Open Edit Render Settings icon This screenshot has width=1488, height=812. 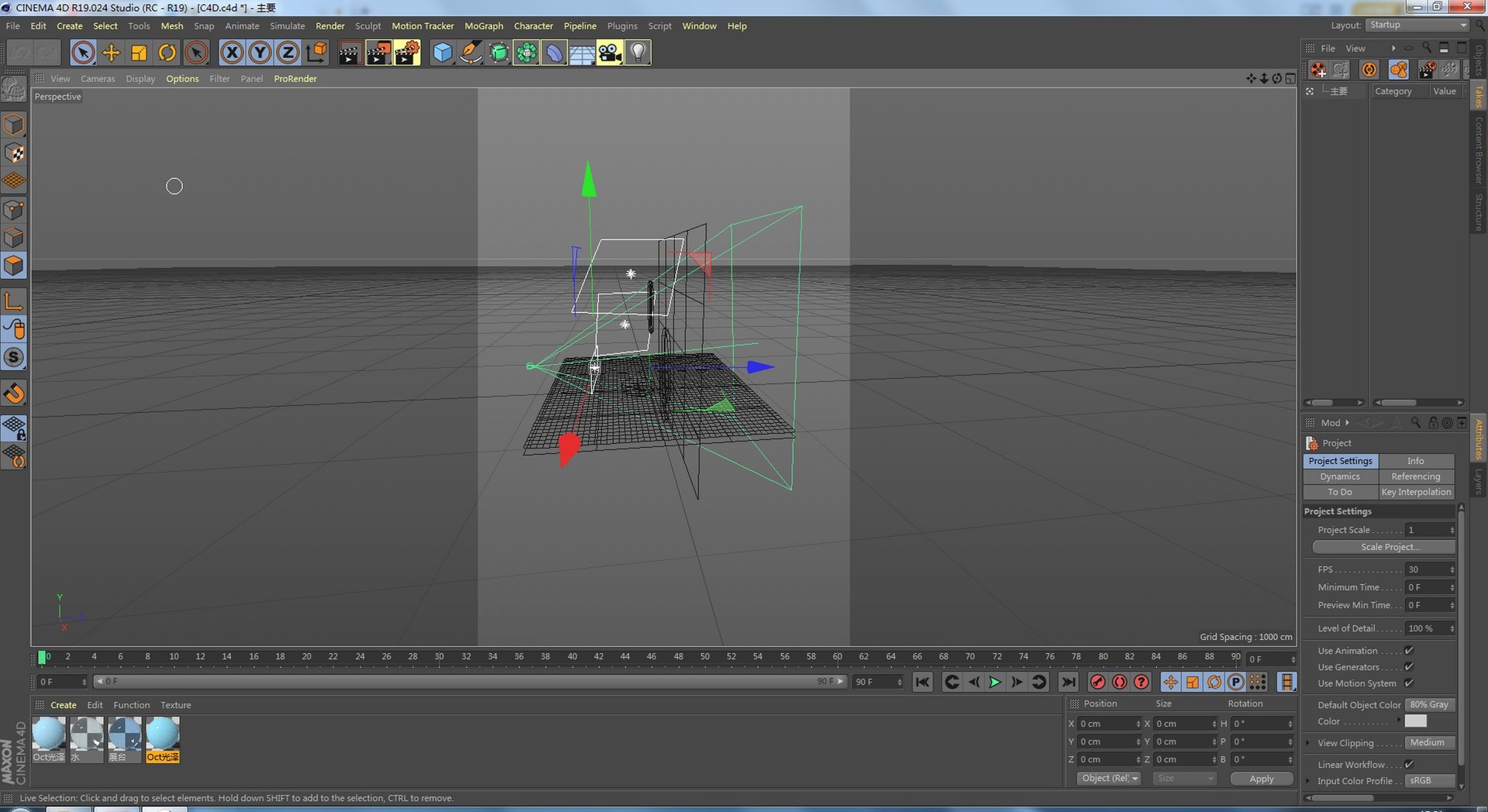tap(407, 53)
